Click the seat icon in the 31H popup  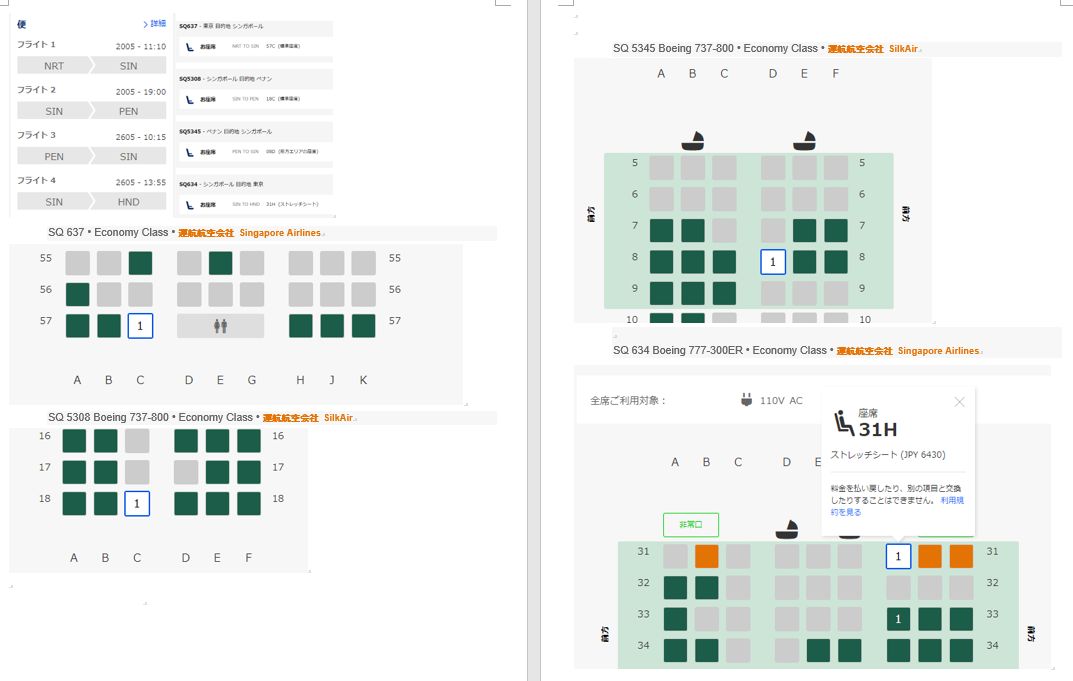click(x=843, y=423)
